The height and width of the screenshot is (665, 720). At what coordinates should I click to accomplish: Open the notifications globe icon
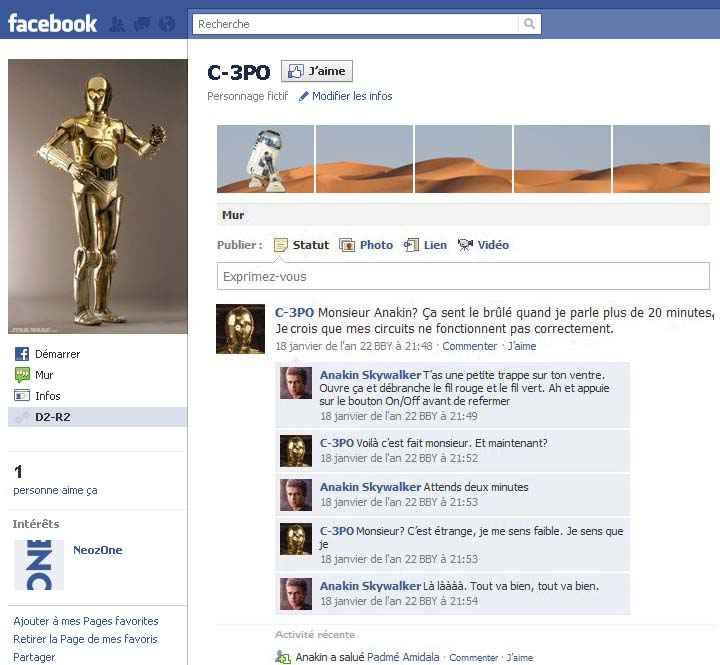167,24
